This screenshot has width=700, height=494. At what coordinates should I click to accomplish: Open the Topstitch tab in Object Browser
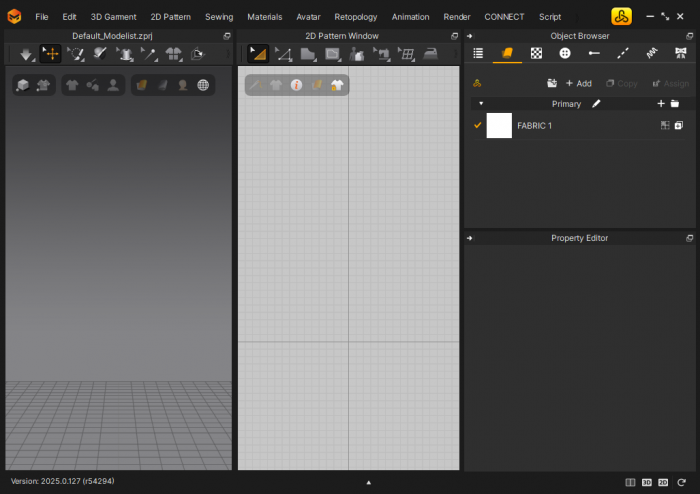click(623, 53)
